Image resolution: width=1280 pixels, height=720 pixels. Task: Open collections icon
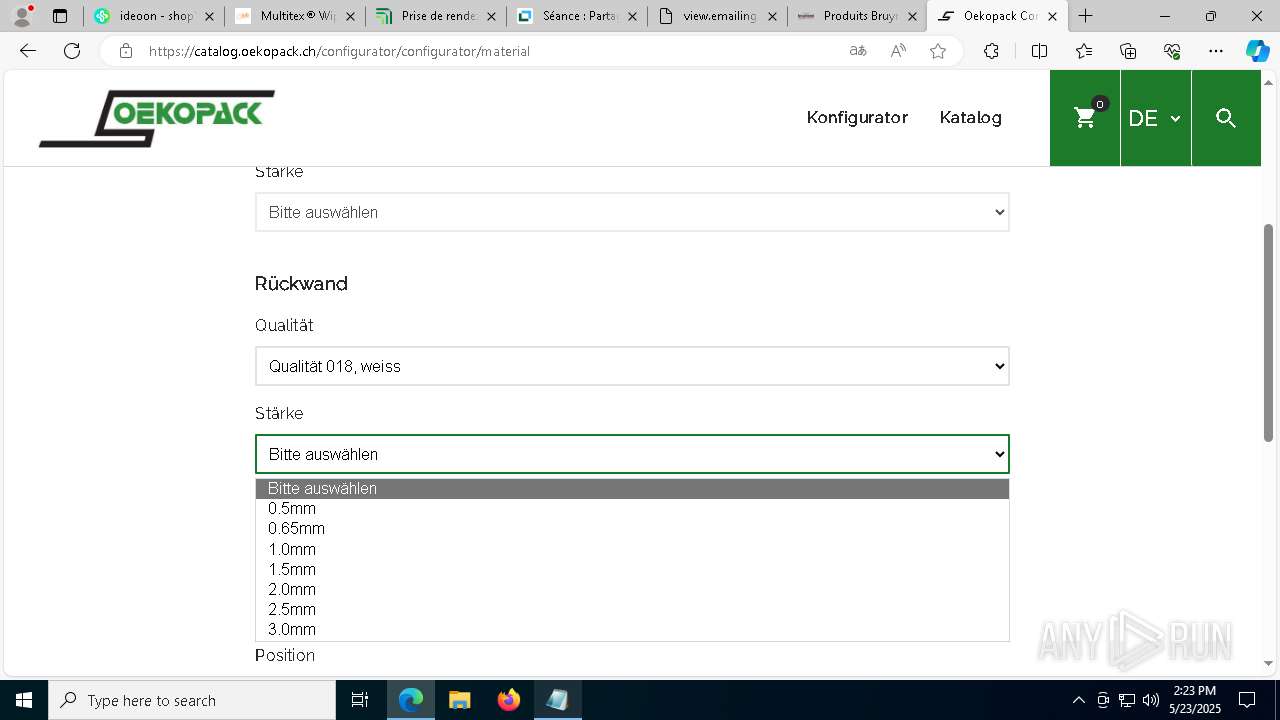click(x=1128, y=51)
